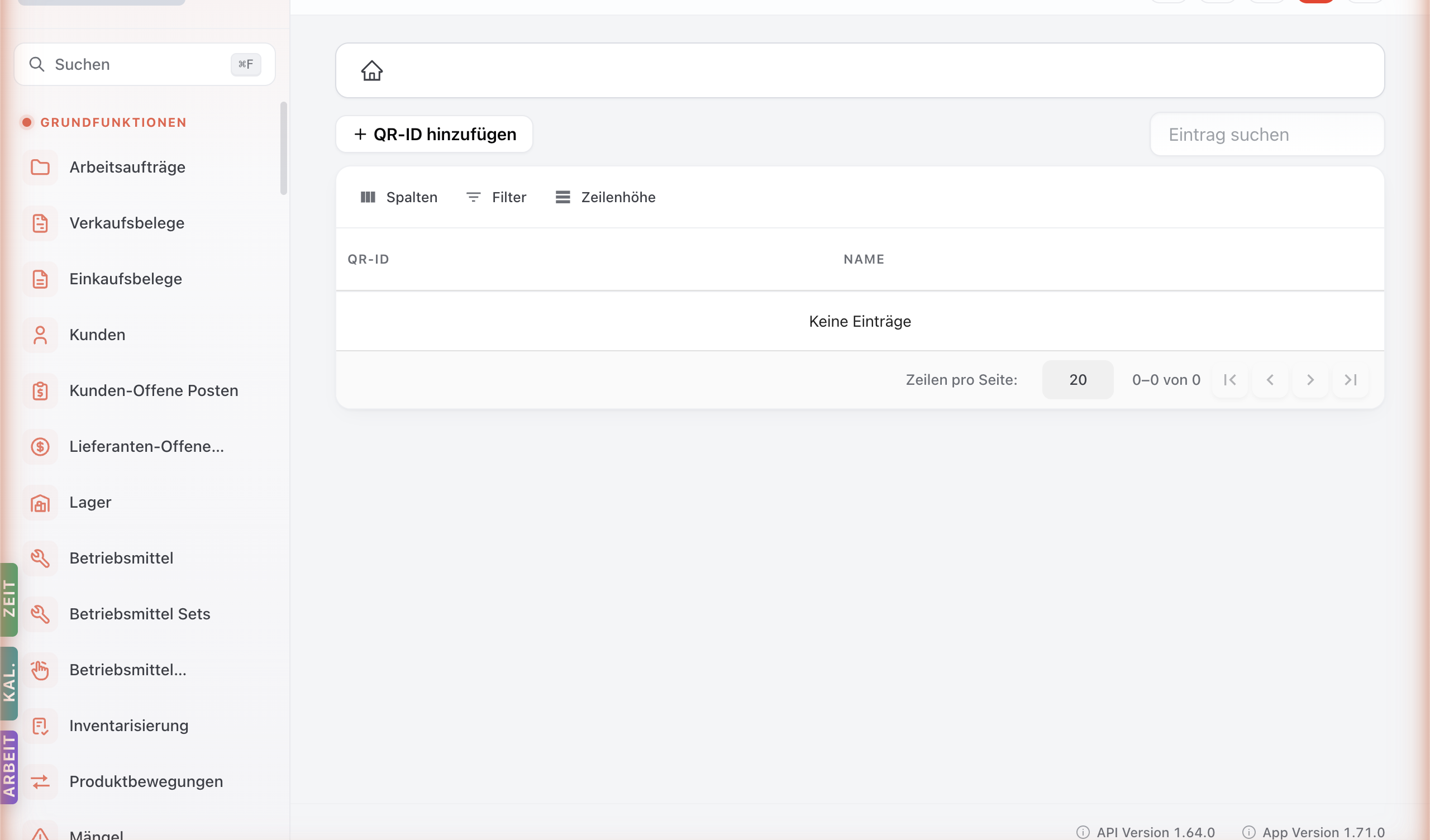This screenshot has width=1430, height=840.
Task: Go to next table page
Action: pos(1310,380)
